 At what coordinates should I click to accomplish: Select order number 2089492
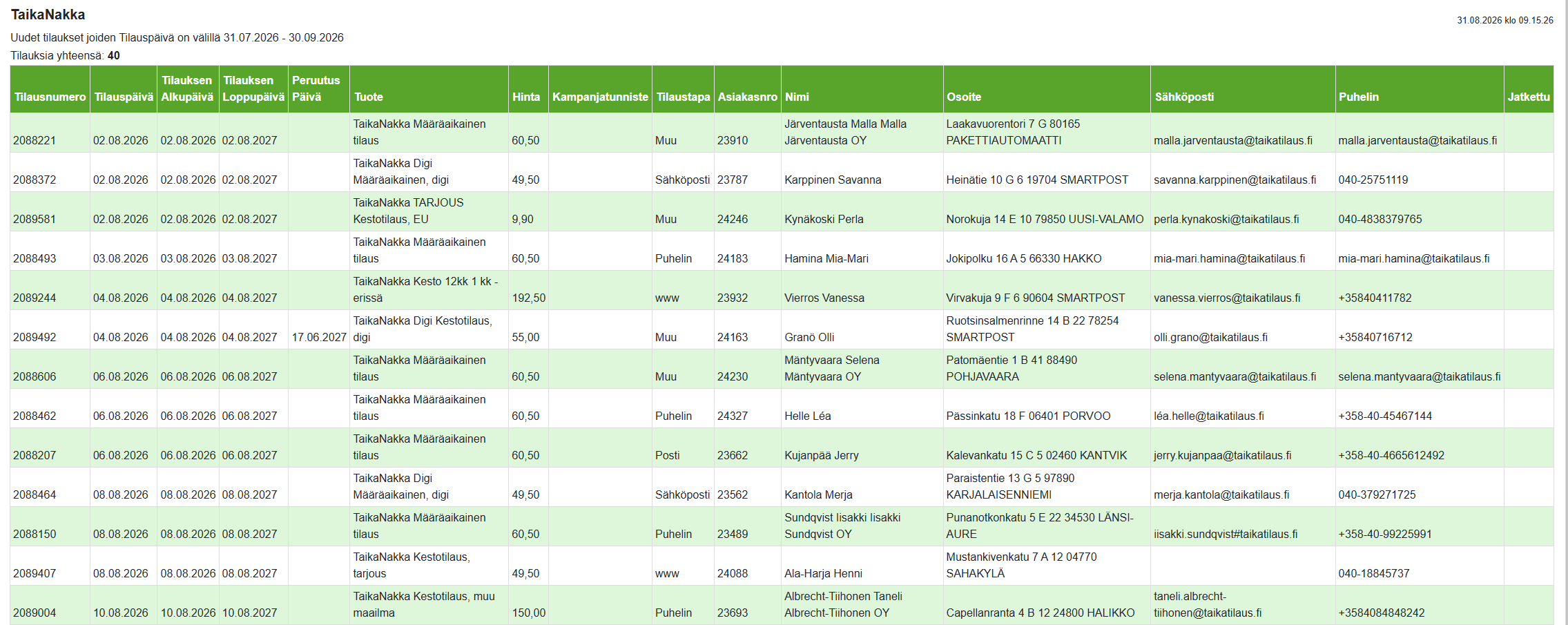tap(35, 337)
